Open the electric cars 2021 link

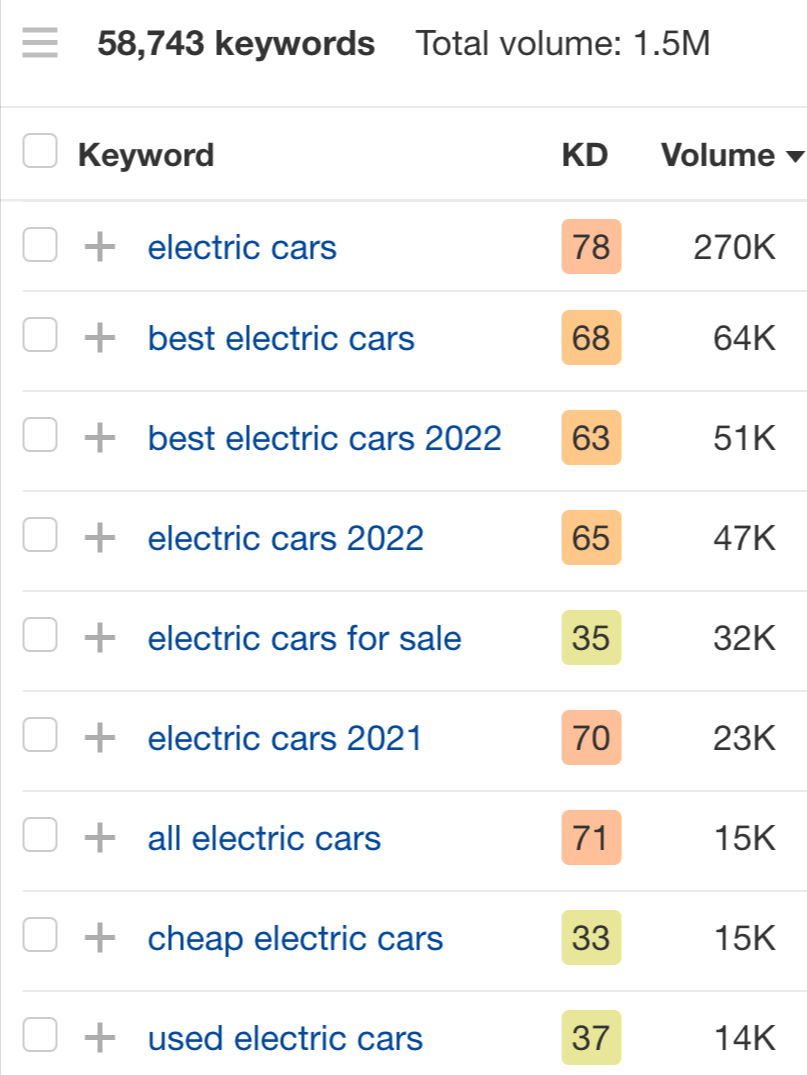tap(286, 738)
